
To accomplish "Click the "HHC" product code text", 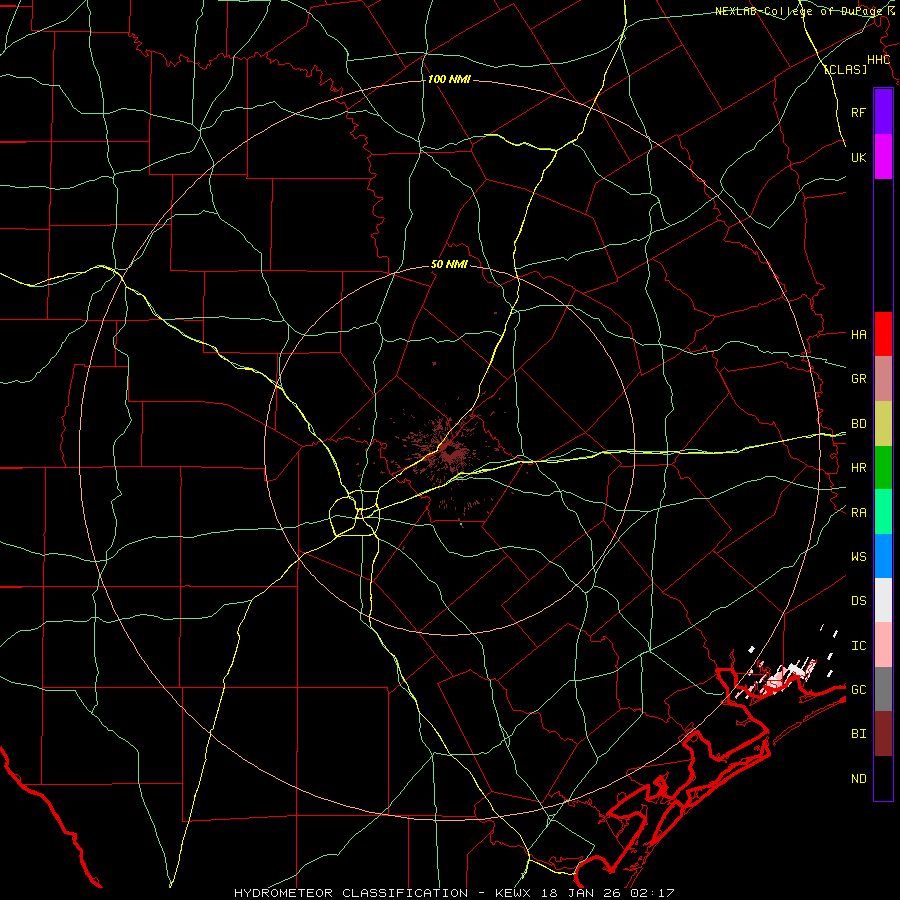I will [x=878, y=60].
